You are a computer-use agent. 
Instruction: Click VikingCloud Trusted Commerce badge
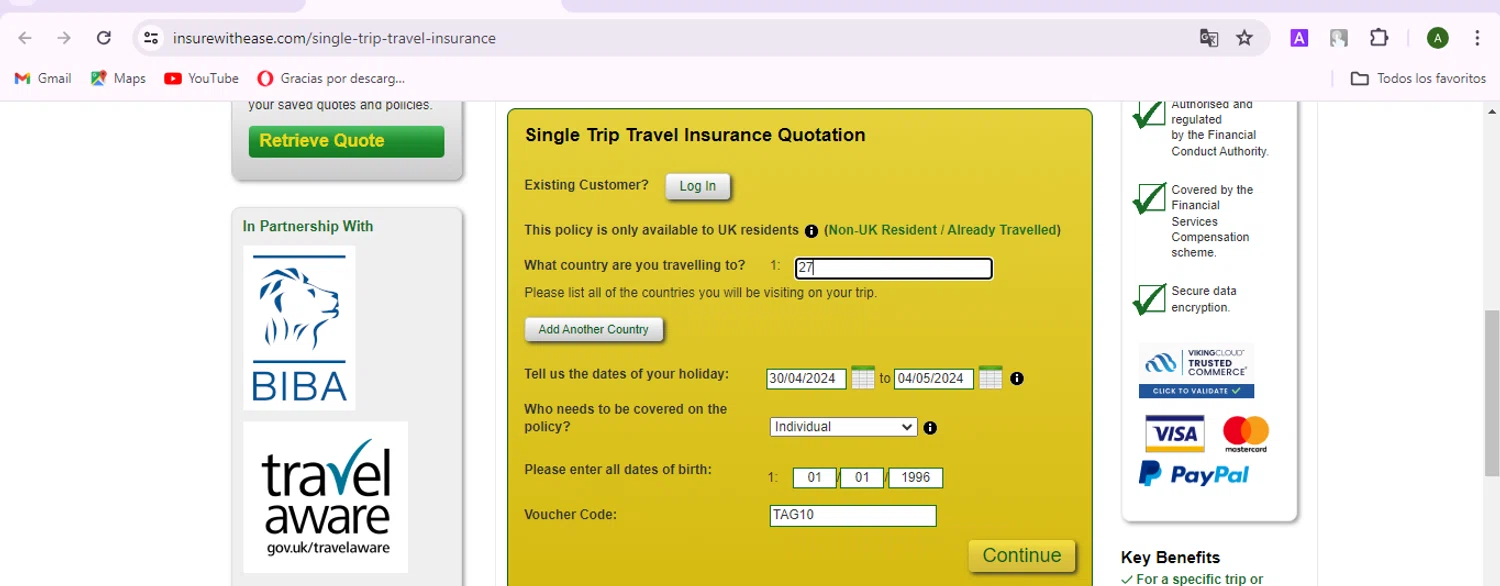1196,371
